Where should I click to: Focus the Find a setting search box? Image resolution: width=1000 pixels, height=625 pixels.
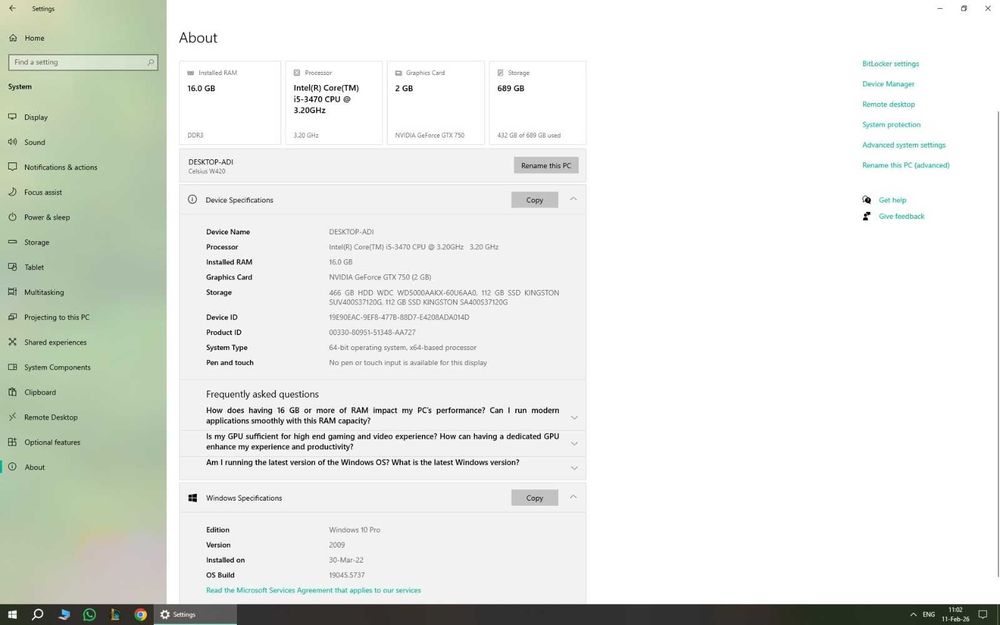83,62
